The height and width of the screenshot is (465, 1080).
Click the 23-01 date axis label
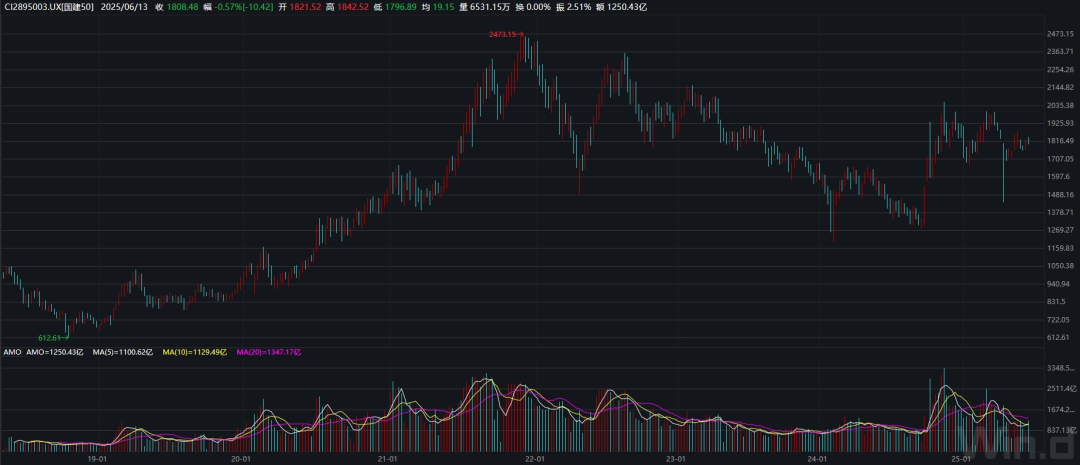[x=678, y=459]
